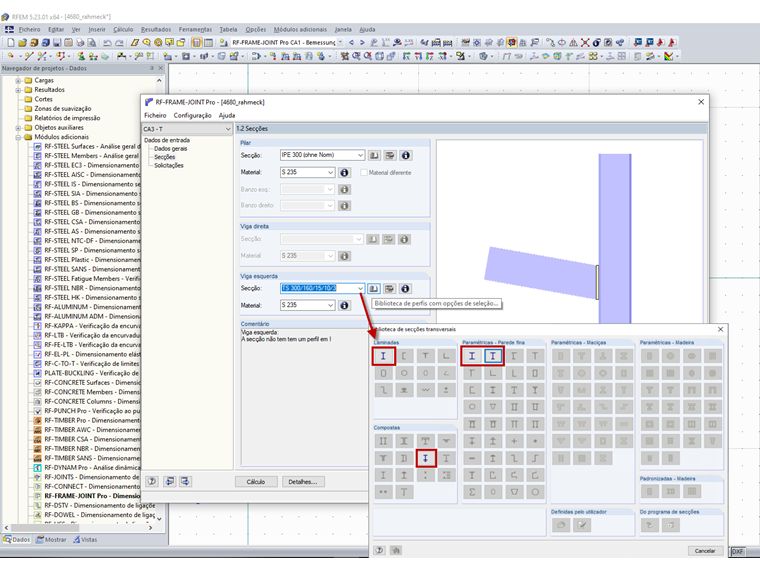Open section library button for Pilar
This screenshot has height=570, width=760.
374,156
